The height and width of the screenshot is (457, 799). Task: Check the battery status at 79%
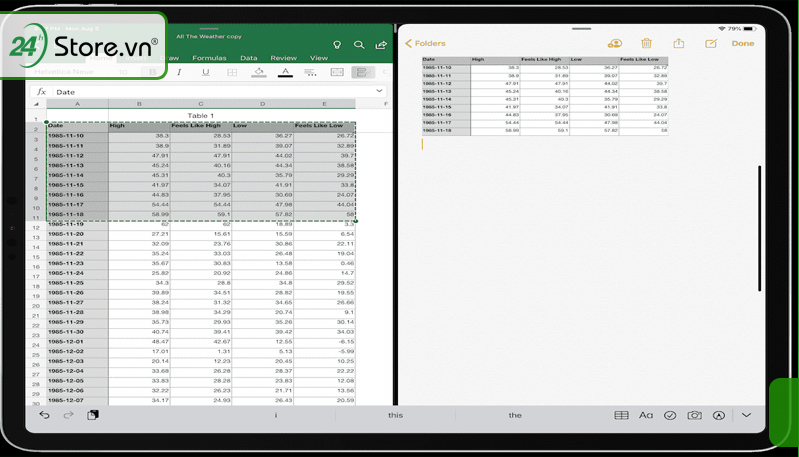point(742,29)
